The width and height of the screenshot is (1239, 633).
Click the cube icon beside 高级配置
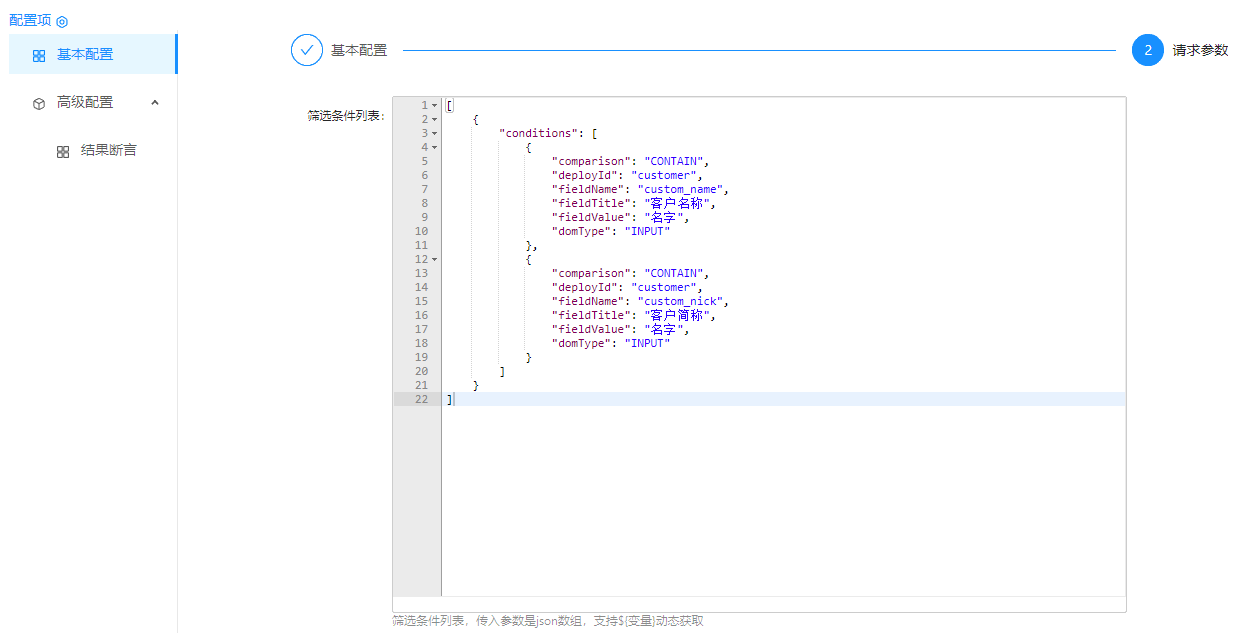[39, 103]
